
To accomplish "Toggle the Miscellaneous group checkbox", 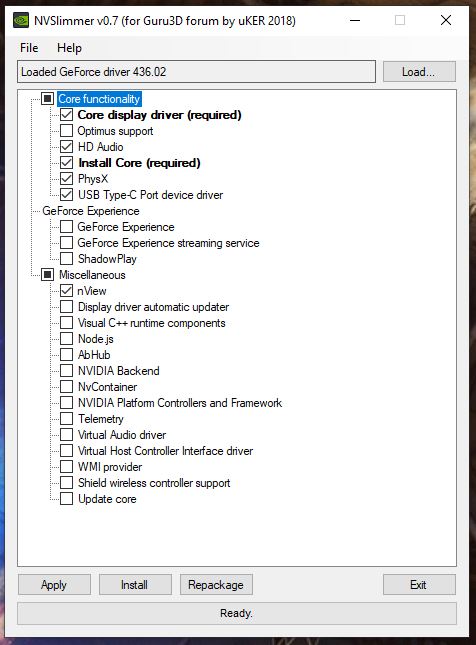I will pos(48,275).
